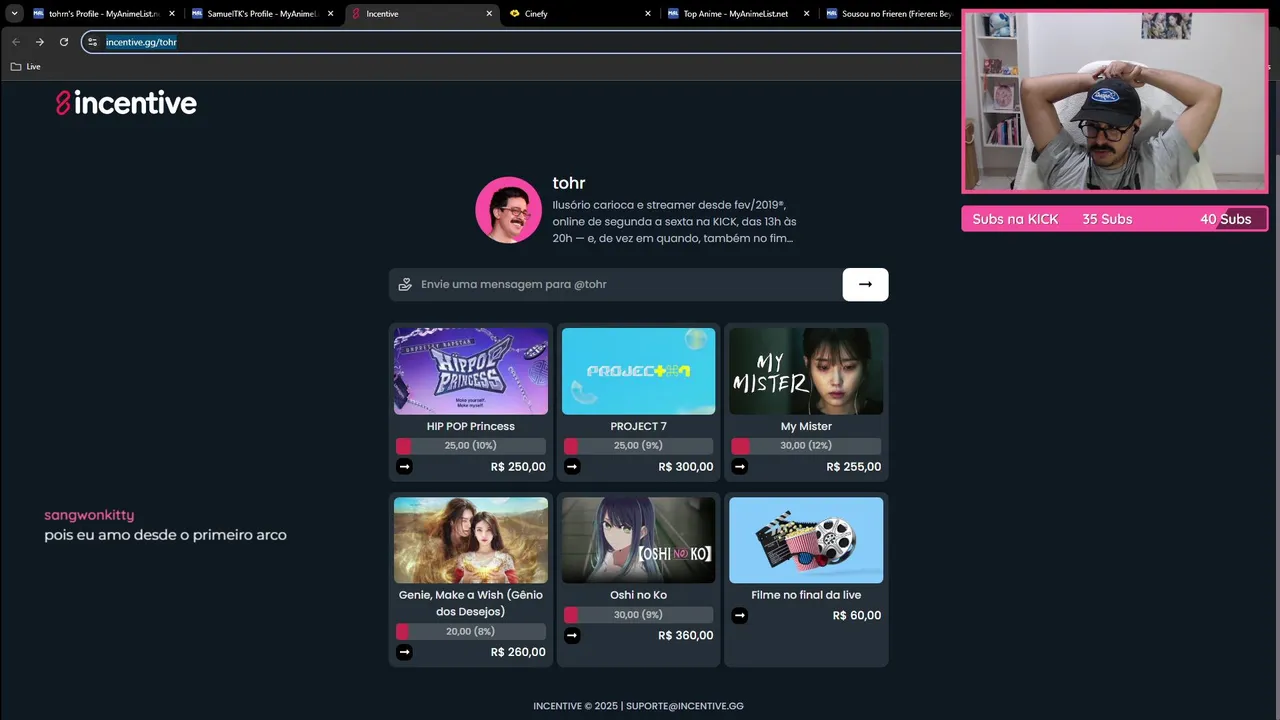Click HIP POP Princess progress bar

click(471, 446)
